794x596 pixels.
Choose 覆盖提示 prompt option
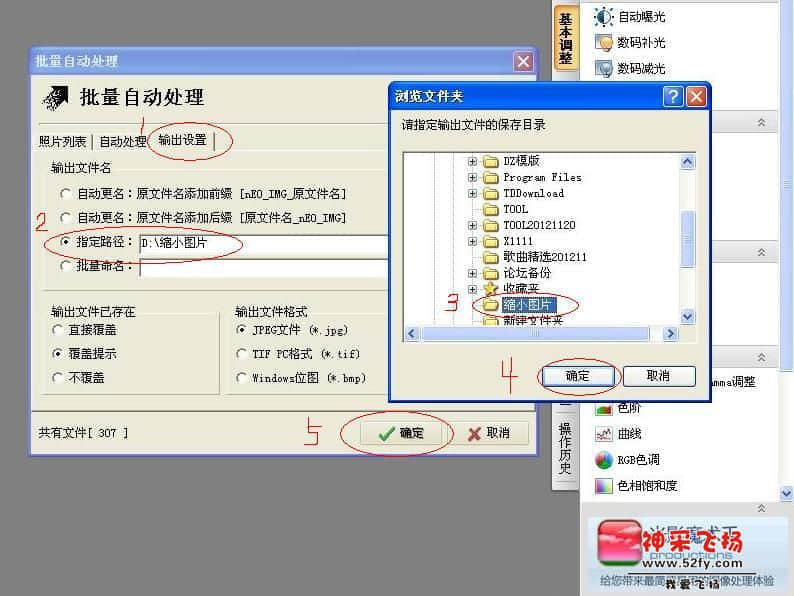click(57, 353)
